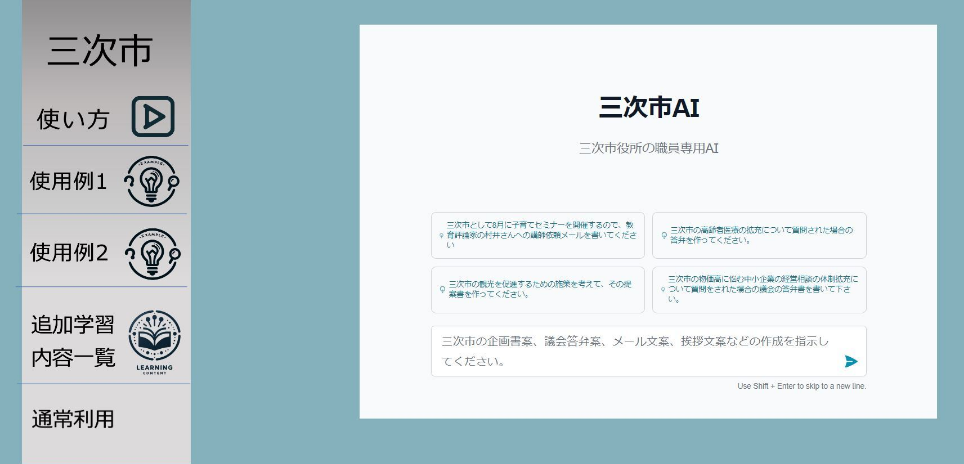The width and height of the screenshot is (964, 464).
Task: Open the Learning Content book icon
Action: pyautogui.click(x=154, y=338)
